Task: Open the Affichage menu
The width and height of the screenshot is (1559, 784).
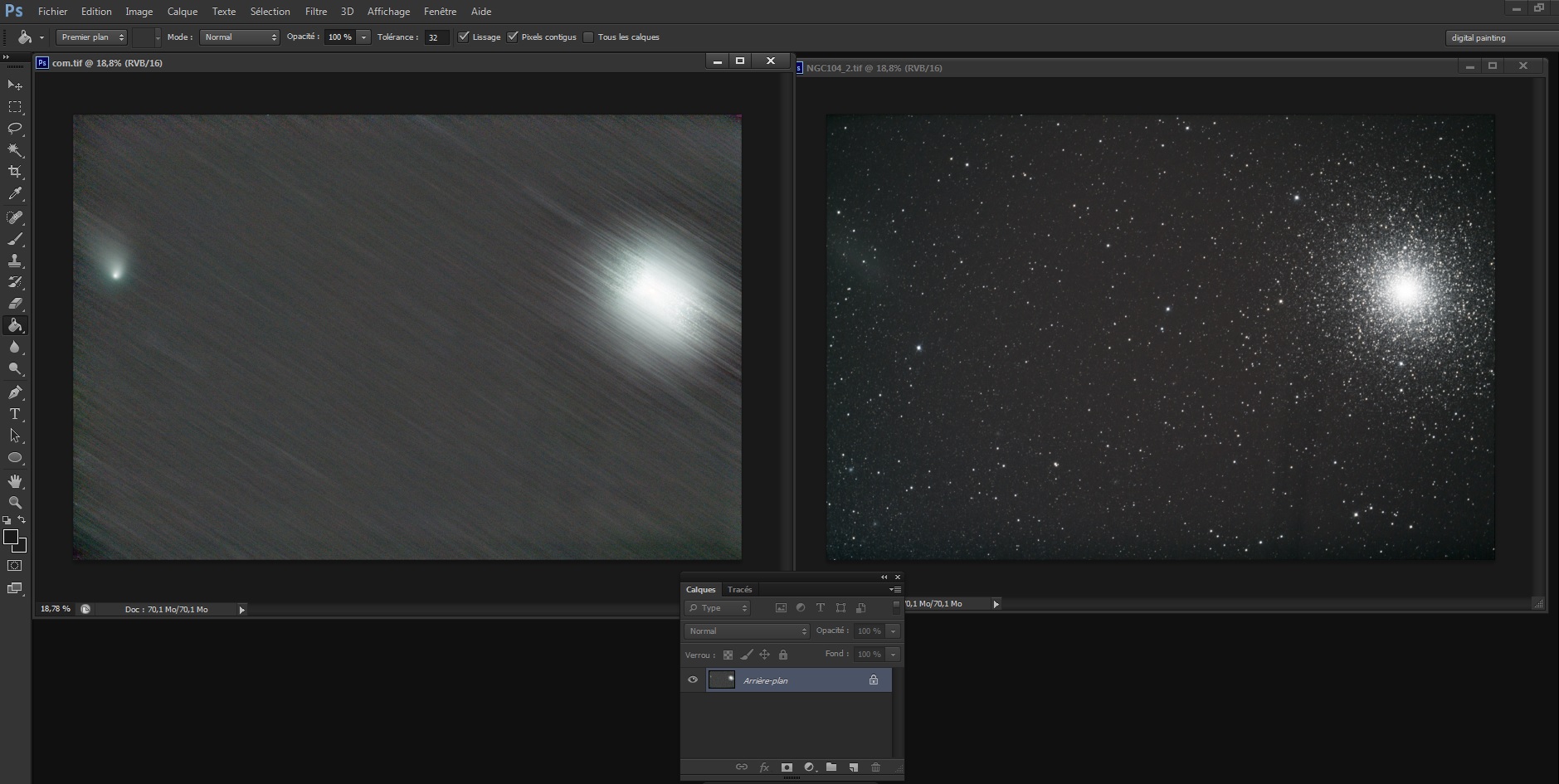Action: click(x=388, y=12)
